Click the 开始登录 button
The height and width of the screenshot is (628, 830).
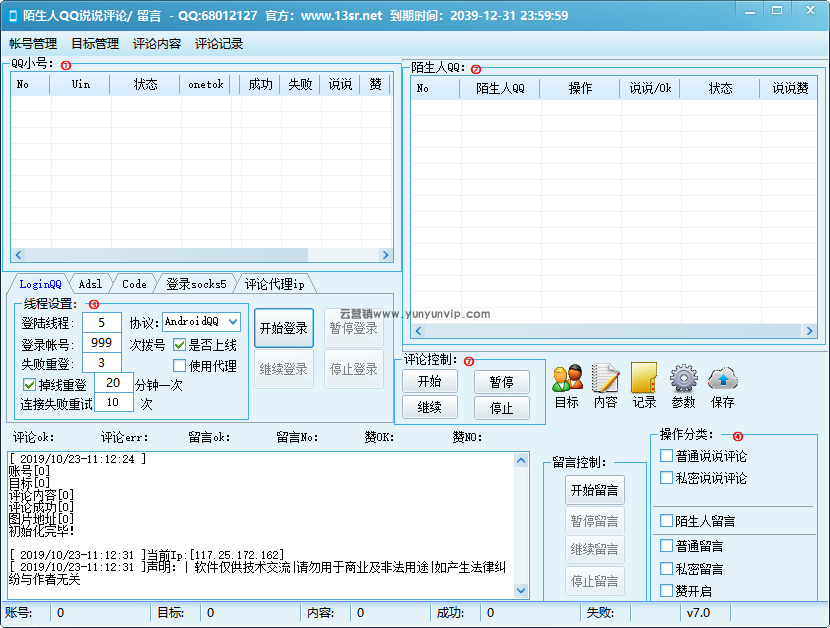pyautogui.click(x=284, y=328)
